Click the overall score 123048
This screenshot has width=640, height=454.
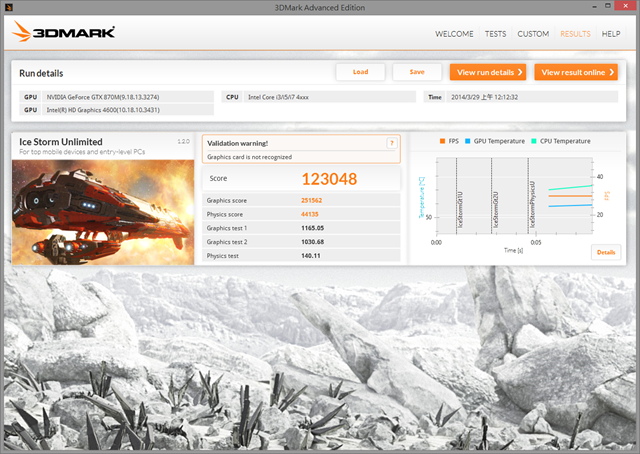329,179
